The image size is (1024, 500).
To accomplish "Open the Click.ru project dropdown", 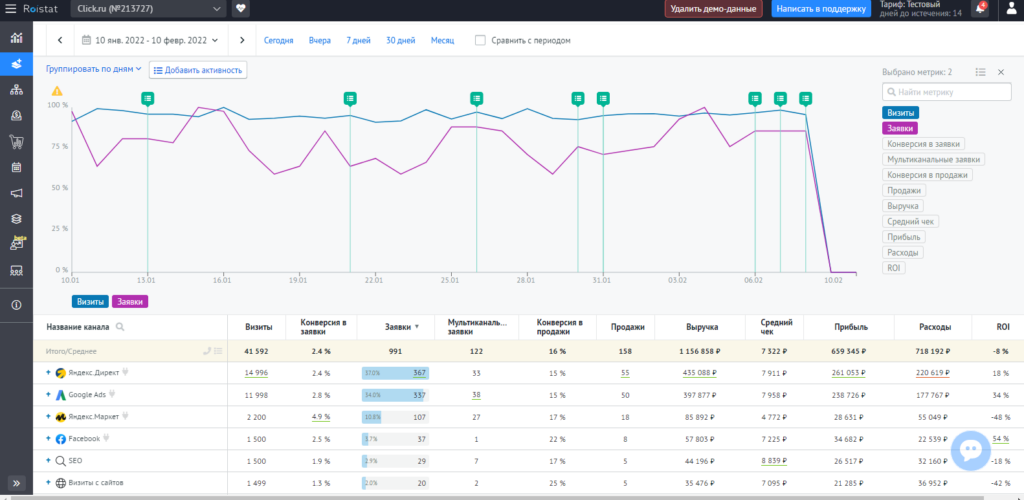I will click(150, 9).
